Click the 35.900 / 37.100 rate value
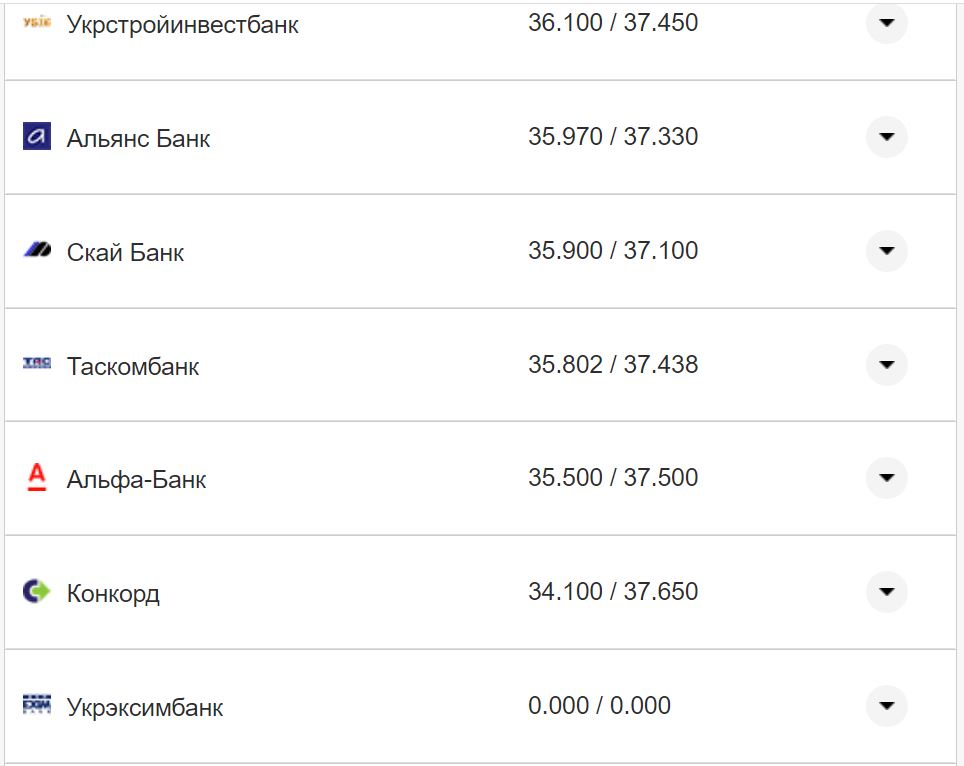The width and height of the screenshot is (964, 766). 613,251
